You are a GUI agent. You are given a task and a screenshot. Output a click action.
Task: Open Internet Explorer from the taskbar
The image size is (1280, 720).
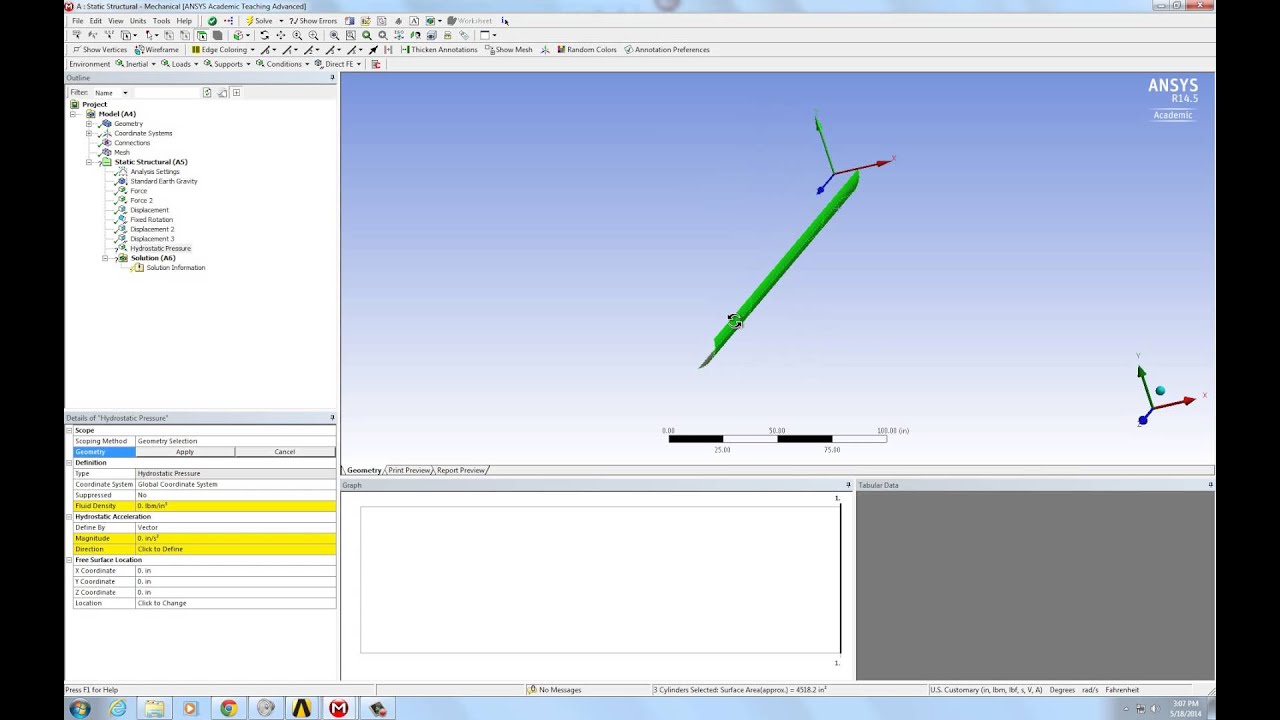tap(118, 708)
